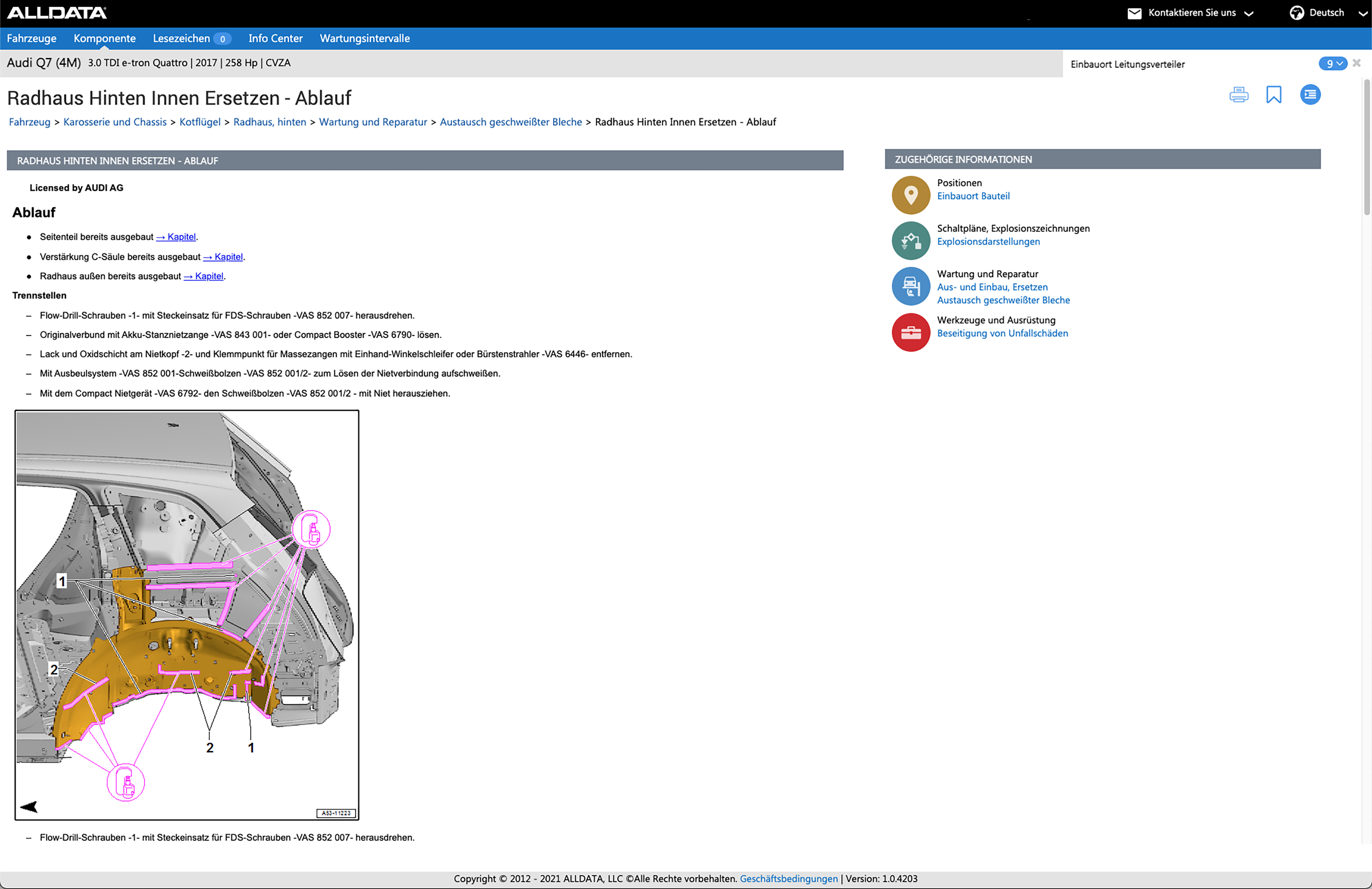Click the 'Trennstellen' heading
The height and width of the screenshot is (889, 1372).
39,296
